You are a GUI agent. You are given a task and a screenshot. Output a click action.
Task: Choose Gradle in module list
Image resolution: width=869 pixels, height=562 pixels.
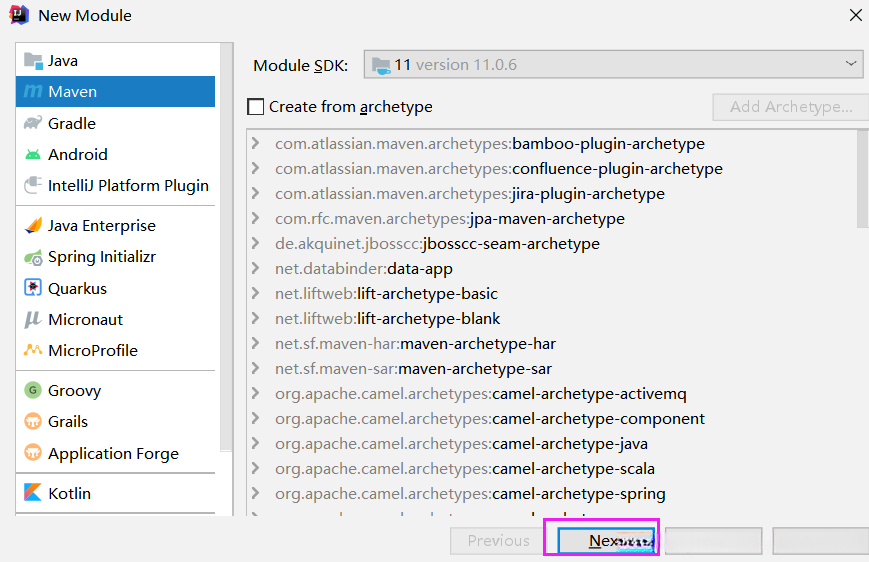(115, 123)
